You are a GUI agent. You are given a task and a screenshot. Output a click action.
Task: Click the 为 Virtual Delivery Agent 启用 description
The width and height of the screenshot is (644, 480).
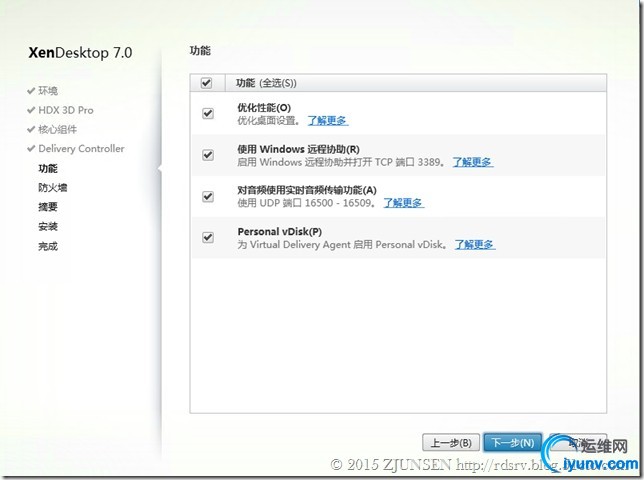point(343,245)
